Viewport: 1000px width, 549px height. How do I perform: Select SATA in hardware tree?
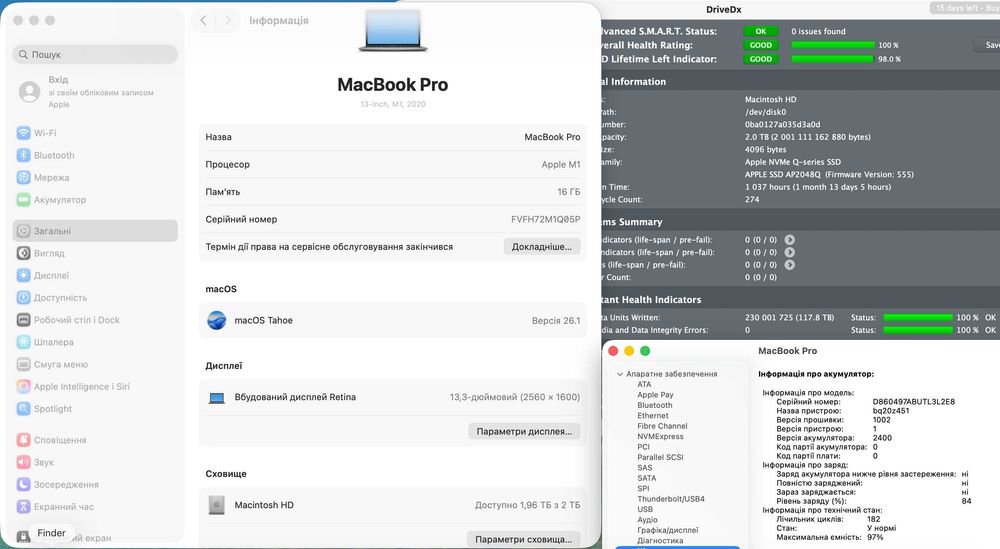click(647, 478)
